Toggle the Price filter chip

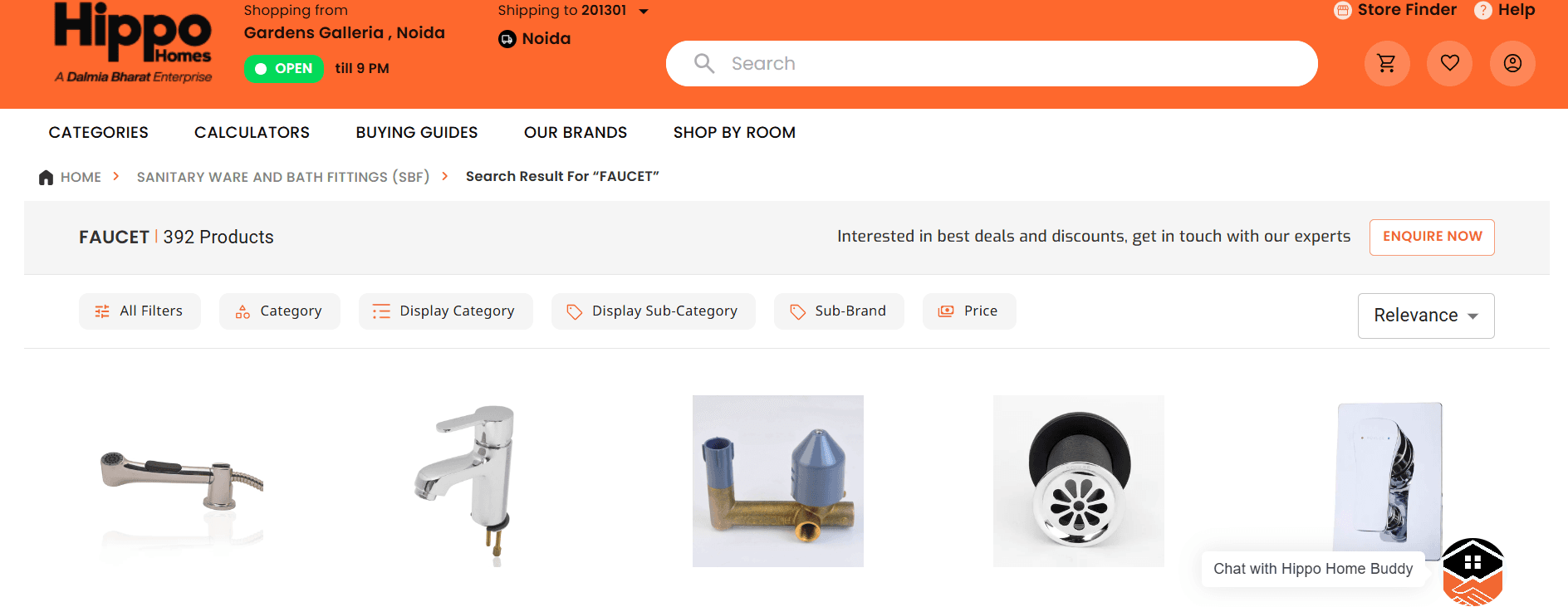(969, 311)
